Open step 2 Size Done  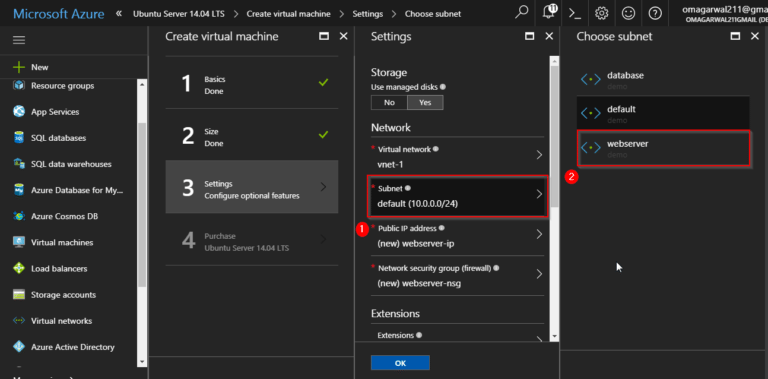pos(252,135)
